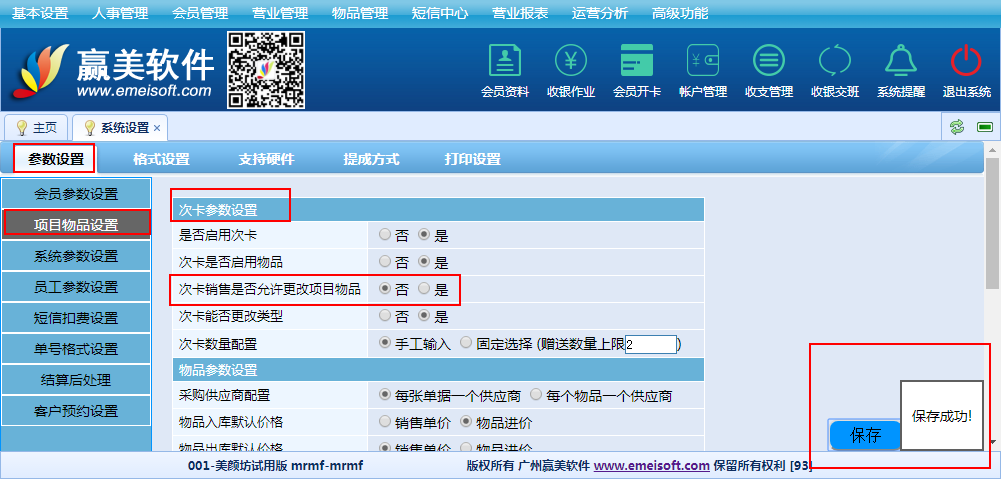
Task: Select 否 for 是否启用次卡
Action: (x=385, y=235)
